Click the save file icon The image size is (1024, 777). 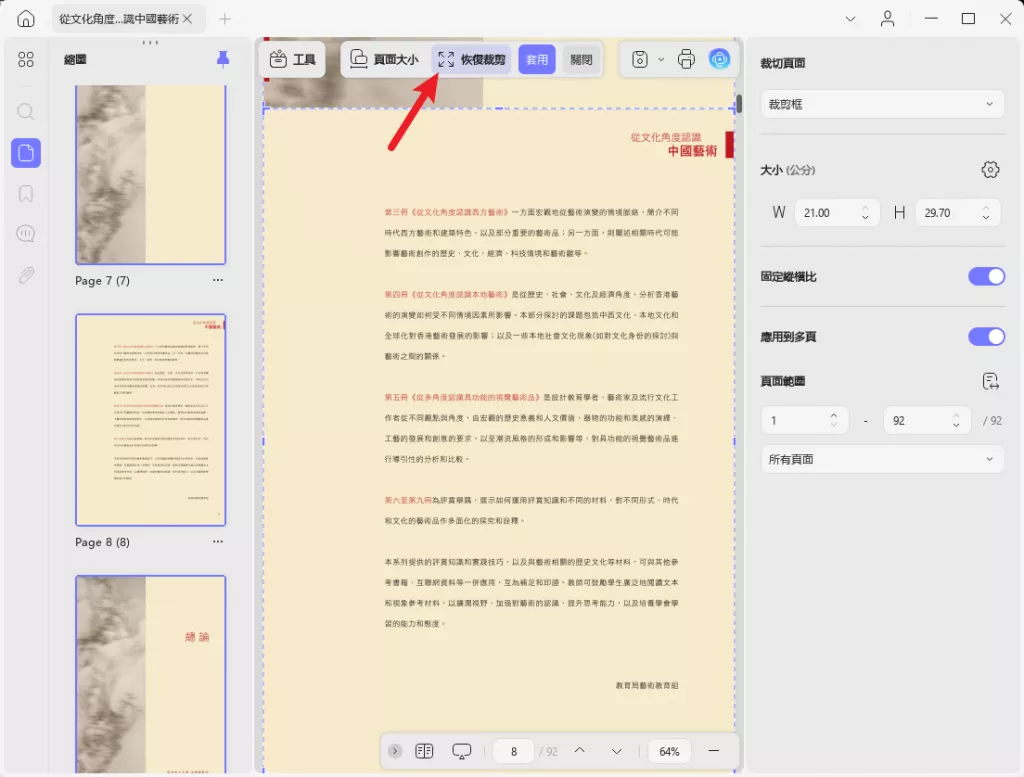(x=640, y=59)
